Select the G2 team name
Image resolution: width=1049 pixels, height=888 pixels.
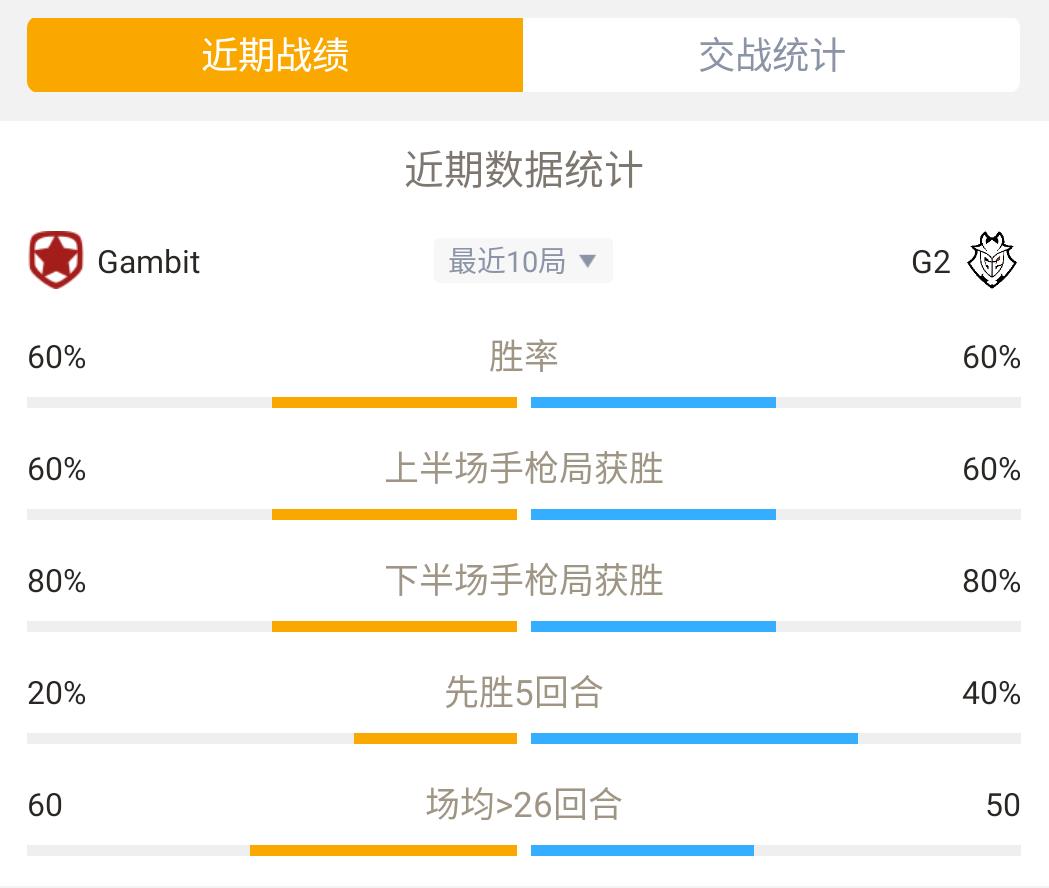[x=931, y=262]
